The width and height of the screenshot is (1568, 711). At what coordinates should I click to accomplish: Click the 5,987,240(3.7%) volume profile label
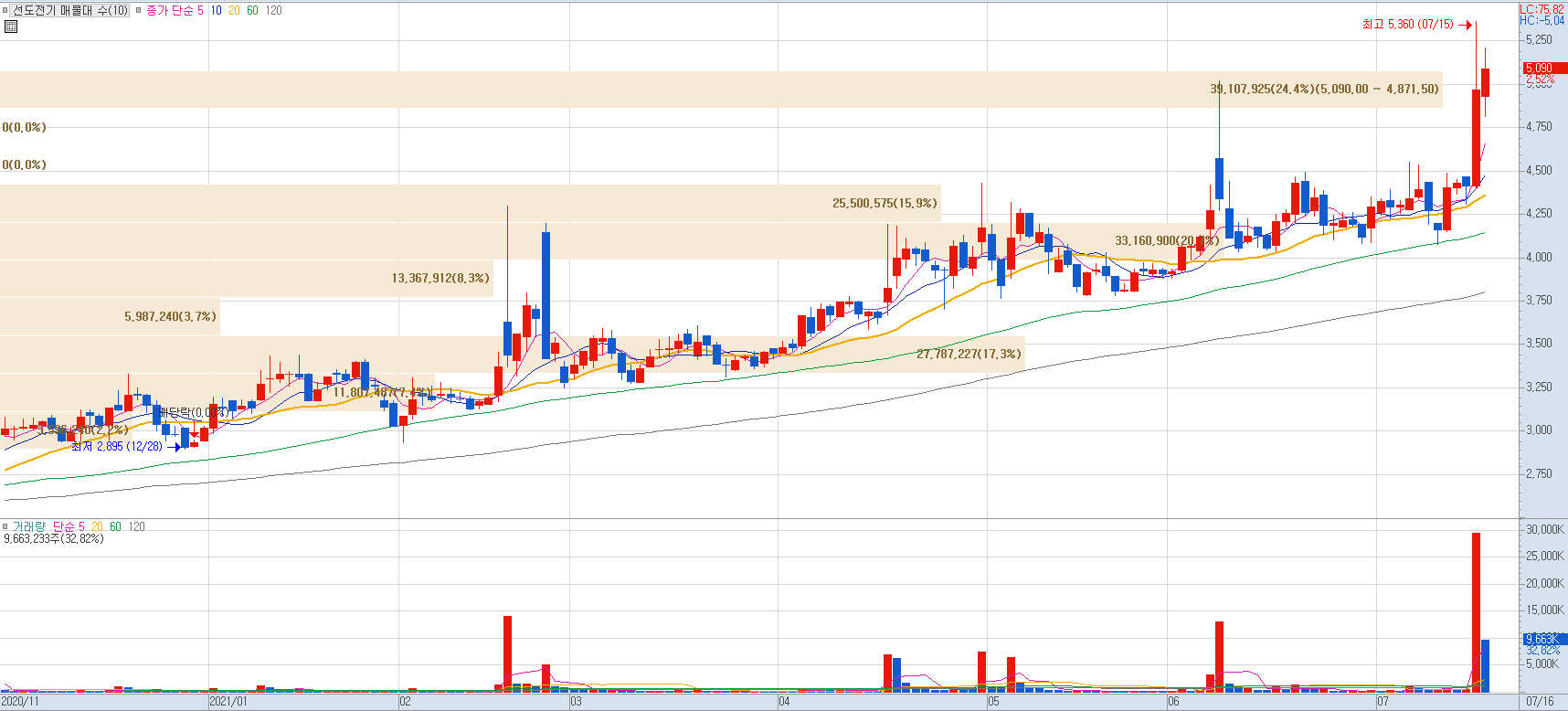(171, 316)
